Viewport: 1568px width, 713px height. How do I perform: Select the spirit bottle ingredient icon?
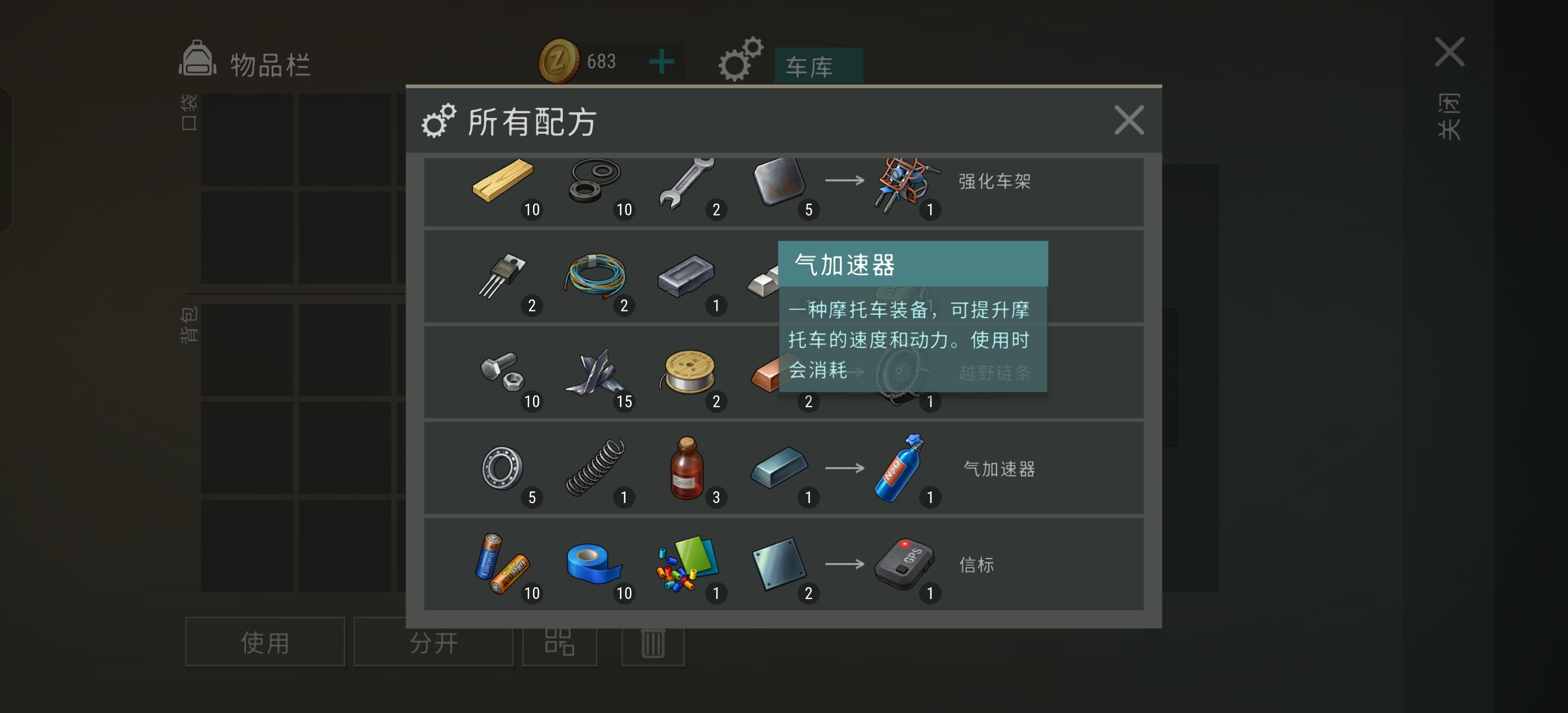[686, 468]
